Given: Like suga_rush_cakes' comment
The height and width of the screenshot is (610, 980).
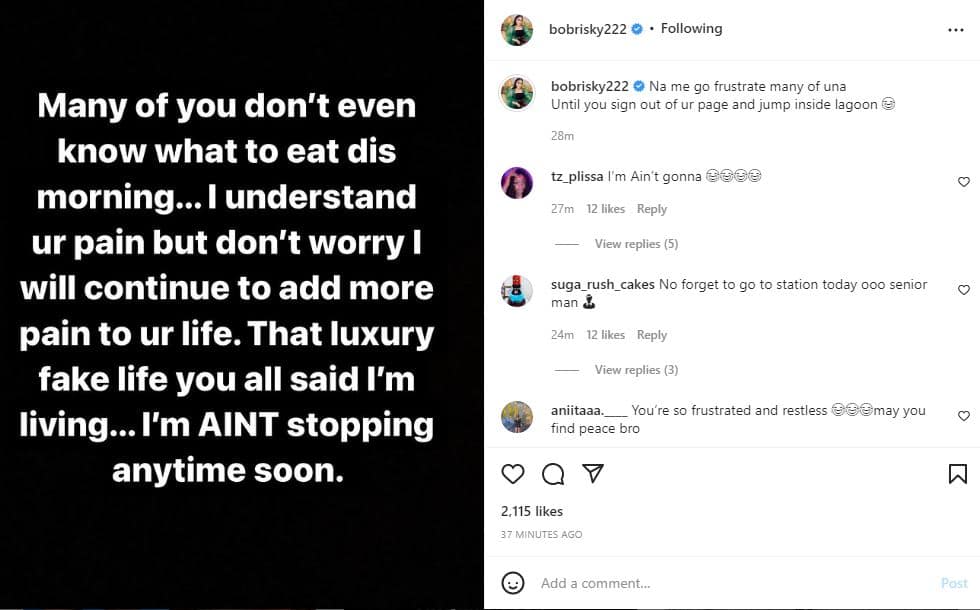Looking at the screenshot, I should (964, 290).
